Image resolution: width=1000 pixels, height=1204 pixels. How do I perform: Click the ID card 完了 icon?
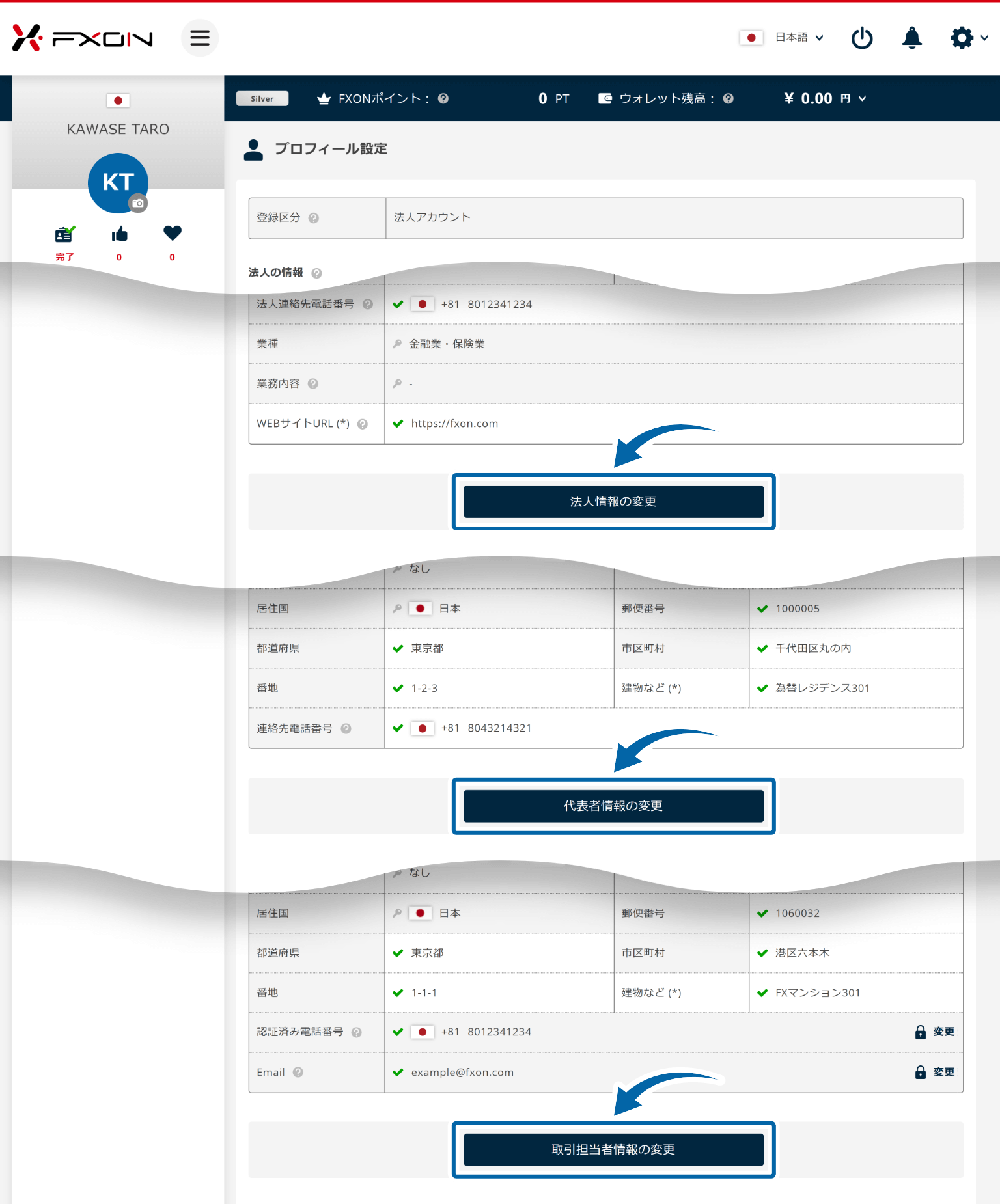(x=64, y=234)
